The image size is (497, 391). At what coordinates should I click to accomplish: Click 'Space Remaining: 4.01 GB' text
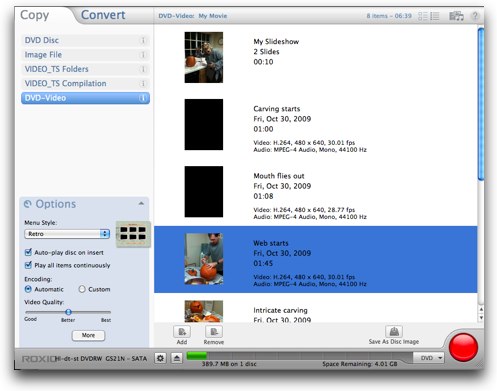tap(360, 364)
